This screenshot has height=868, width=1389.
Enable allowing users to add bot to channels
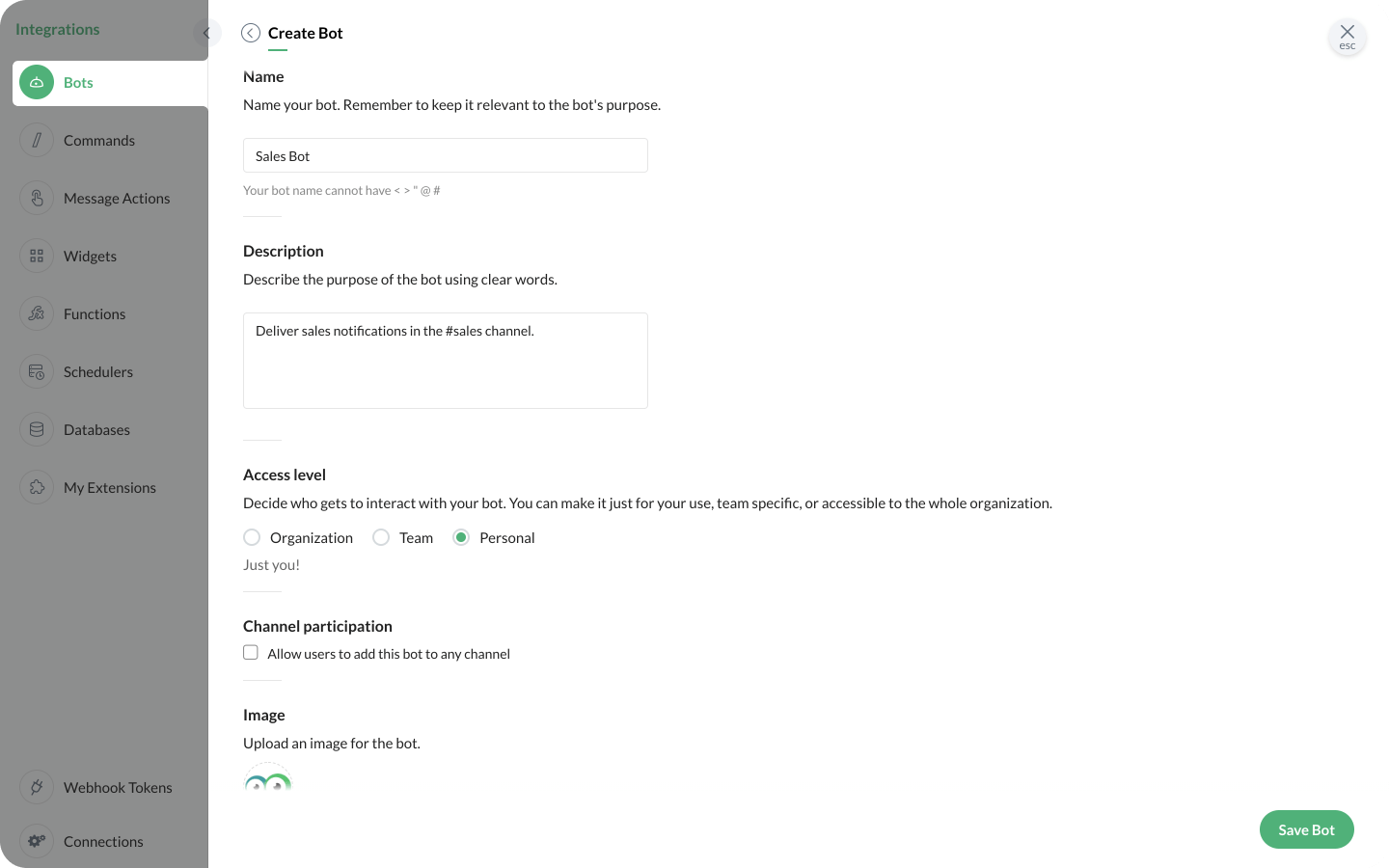tap(251, 653)
